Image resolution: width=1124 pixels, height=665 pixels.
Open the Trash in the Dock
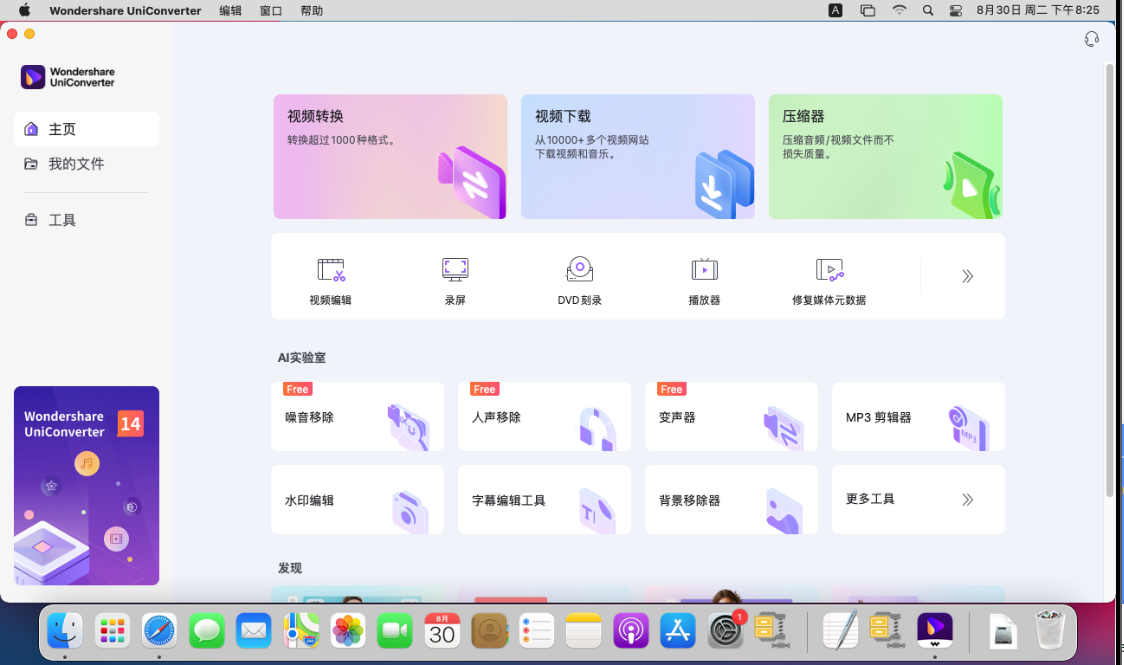tap(1050, 631)
